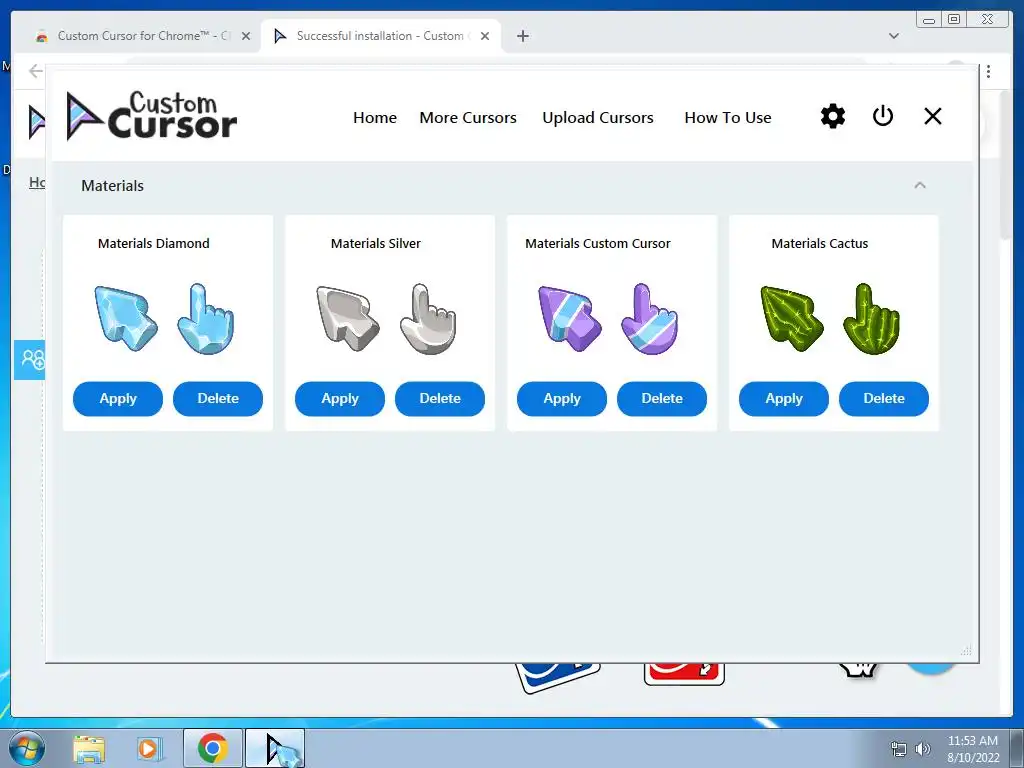Open the More Cursors menu item
Image resolution: width=1024 pixels, height=768 pixels.
(x=468, y=118)
